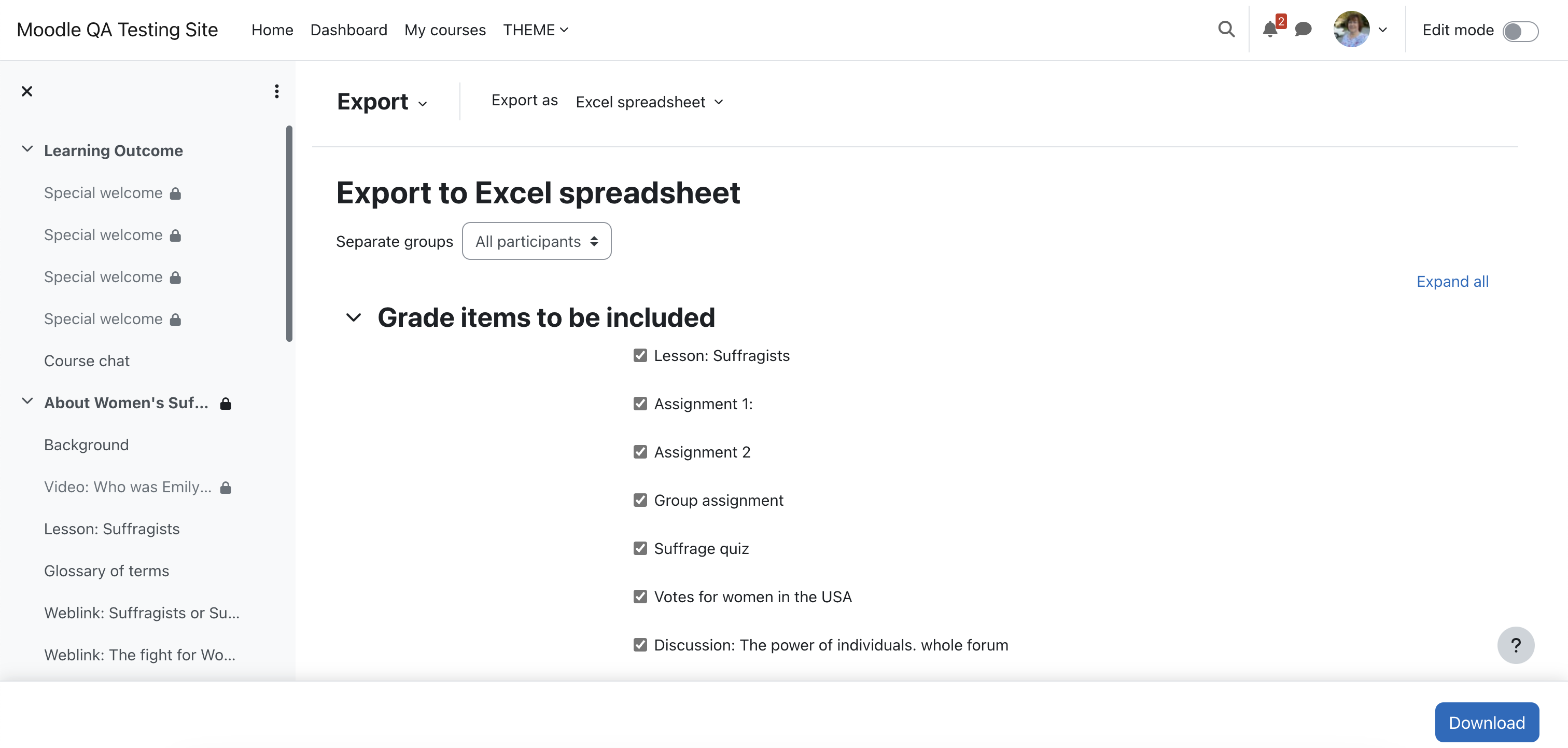The width and height of the screenshot is (1568, 748).
Task: Uncheck the Lesson: Suffragists checkbox
Action: click(x=640, y=355)
